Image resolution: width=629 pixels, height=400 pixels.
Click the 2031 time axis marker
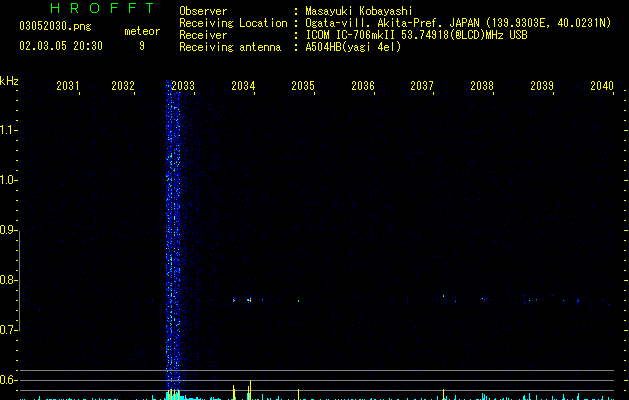tap(68, 86)
